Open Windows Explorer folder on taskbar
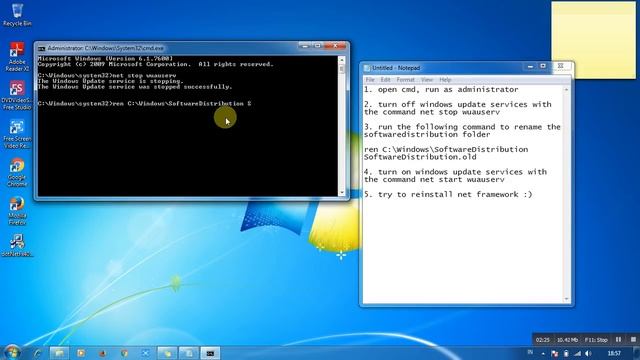Screen dimensions: 640x360 pyautogui.click(x=60, y=353)
